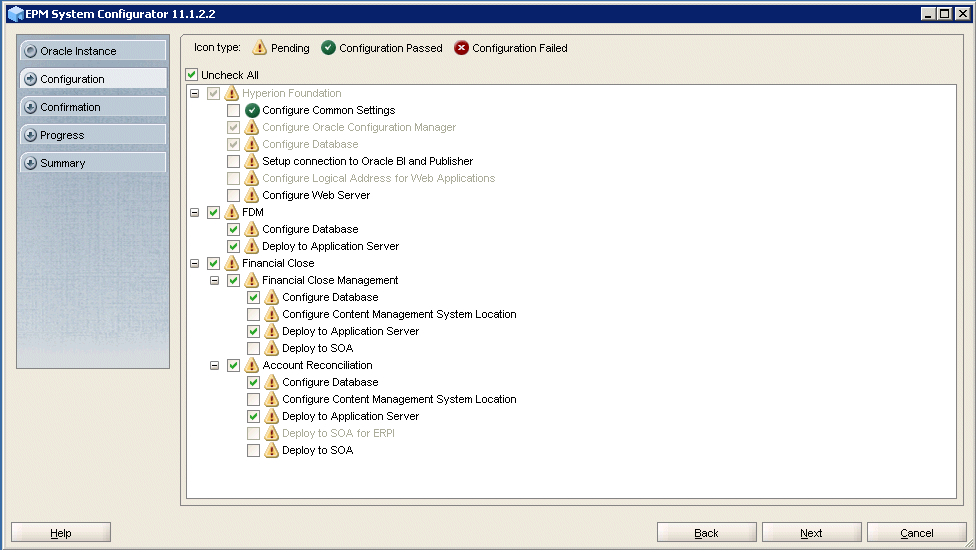This screenshot has width=976, height=550.
Task: Check the Configure Web Server checkbox
Action: 233,195
